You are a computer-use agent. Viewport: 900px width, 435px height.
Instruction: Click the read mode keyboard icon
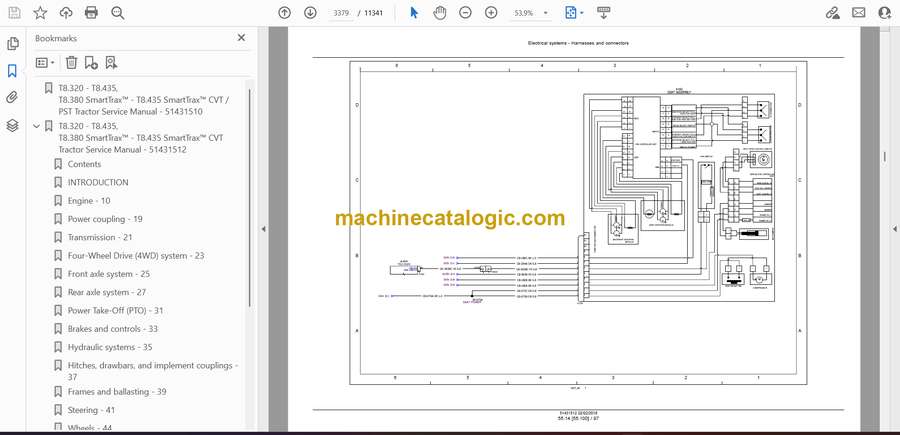tap(603, 13)
